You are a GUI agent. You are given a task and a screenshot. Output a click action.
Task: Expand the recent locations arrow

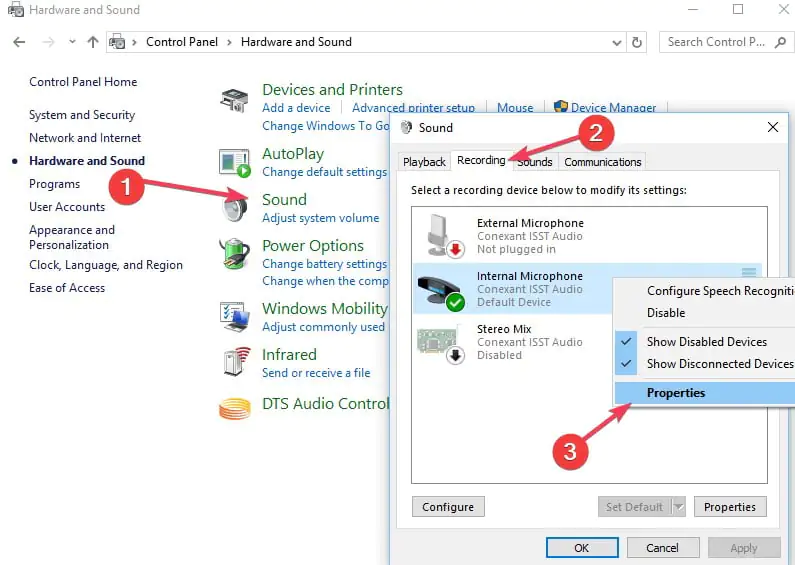click(70, 42)
